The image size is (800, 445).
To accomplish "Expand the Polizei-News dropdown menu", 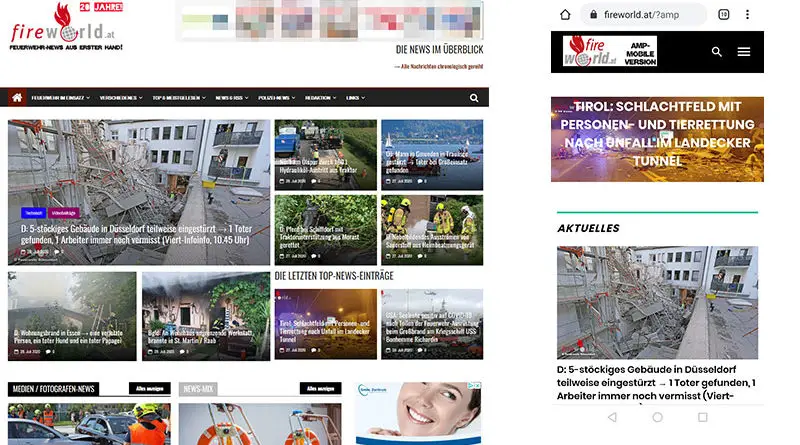I will pos(273,98).
